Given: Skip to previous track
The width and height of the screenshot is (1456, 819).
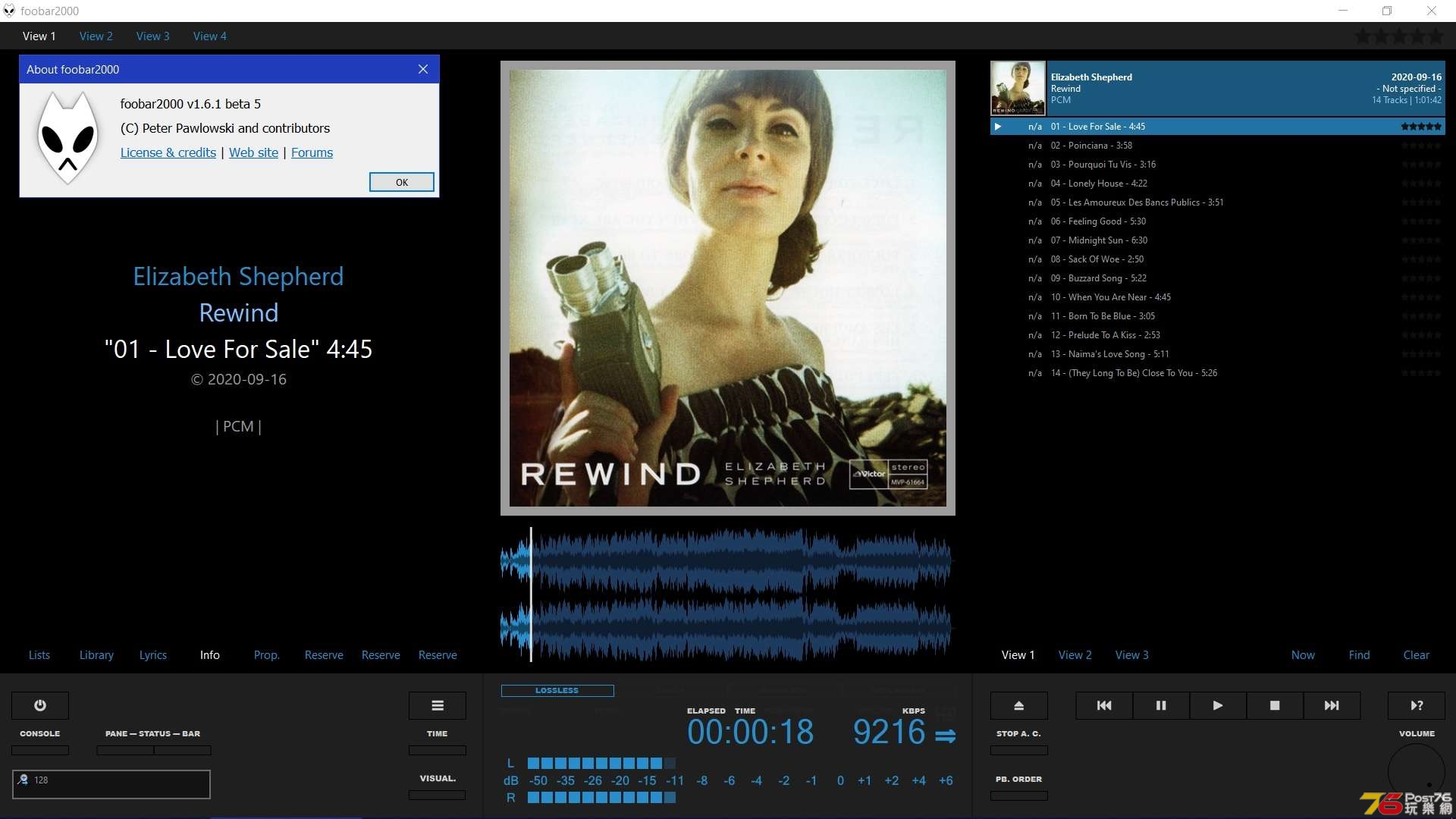Looking at the screenshot, I should (x=1104, y=705).
